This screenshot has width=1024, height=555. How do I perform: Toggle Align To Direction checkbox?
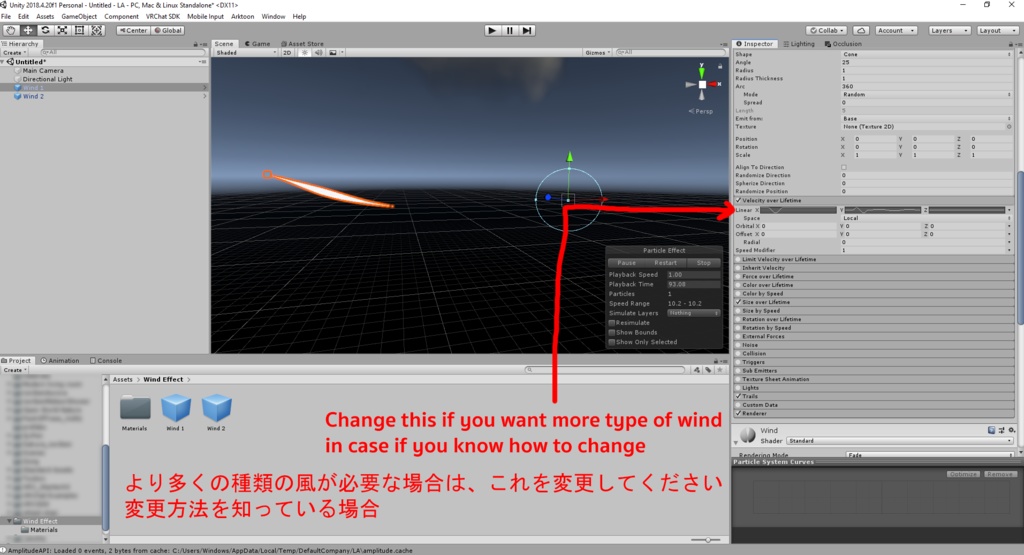pos(844,167)
